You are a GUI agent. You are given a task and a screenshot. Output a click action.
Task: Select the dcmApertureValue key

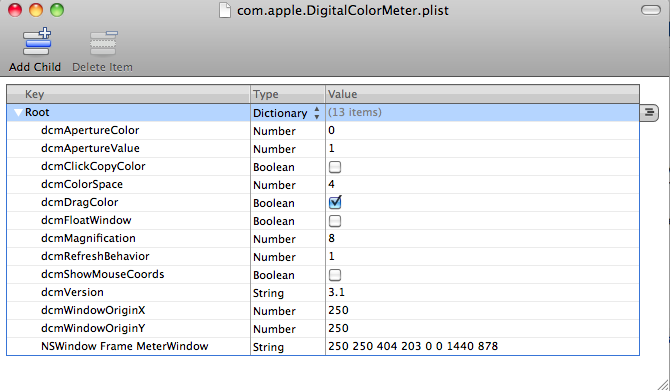point(90,148)
